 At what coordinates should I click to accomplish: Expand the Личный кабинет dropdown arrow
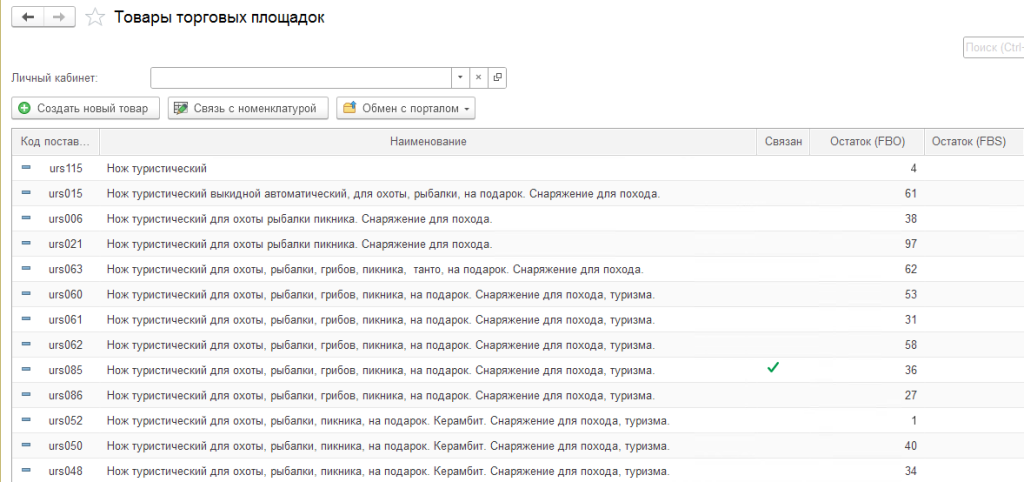(459, 78)
